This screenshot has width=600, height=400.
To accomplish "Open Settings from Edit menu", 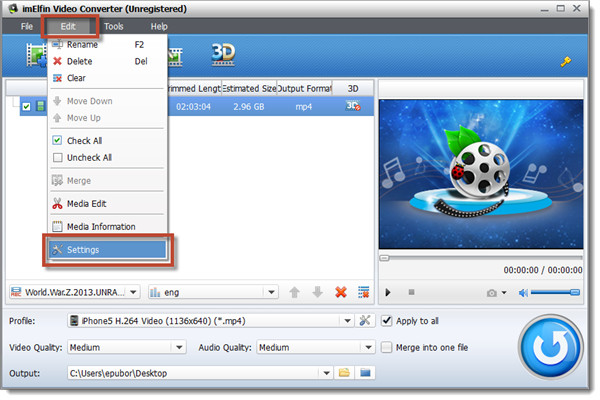I will (108, 250).
